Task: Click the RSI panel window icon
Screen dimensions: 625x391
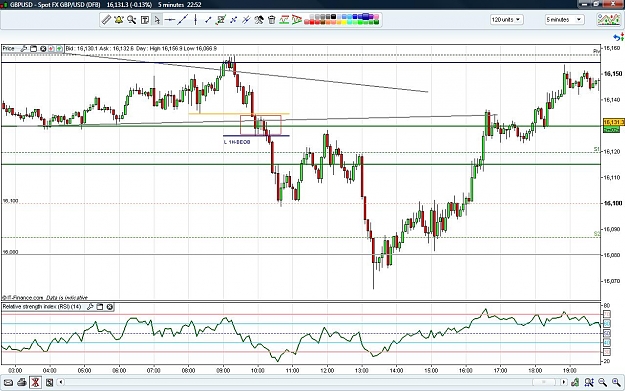Action: tap(100, 307)
